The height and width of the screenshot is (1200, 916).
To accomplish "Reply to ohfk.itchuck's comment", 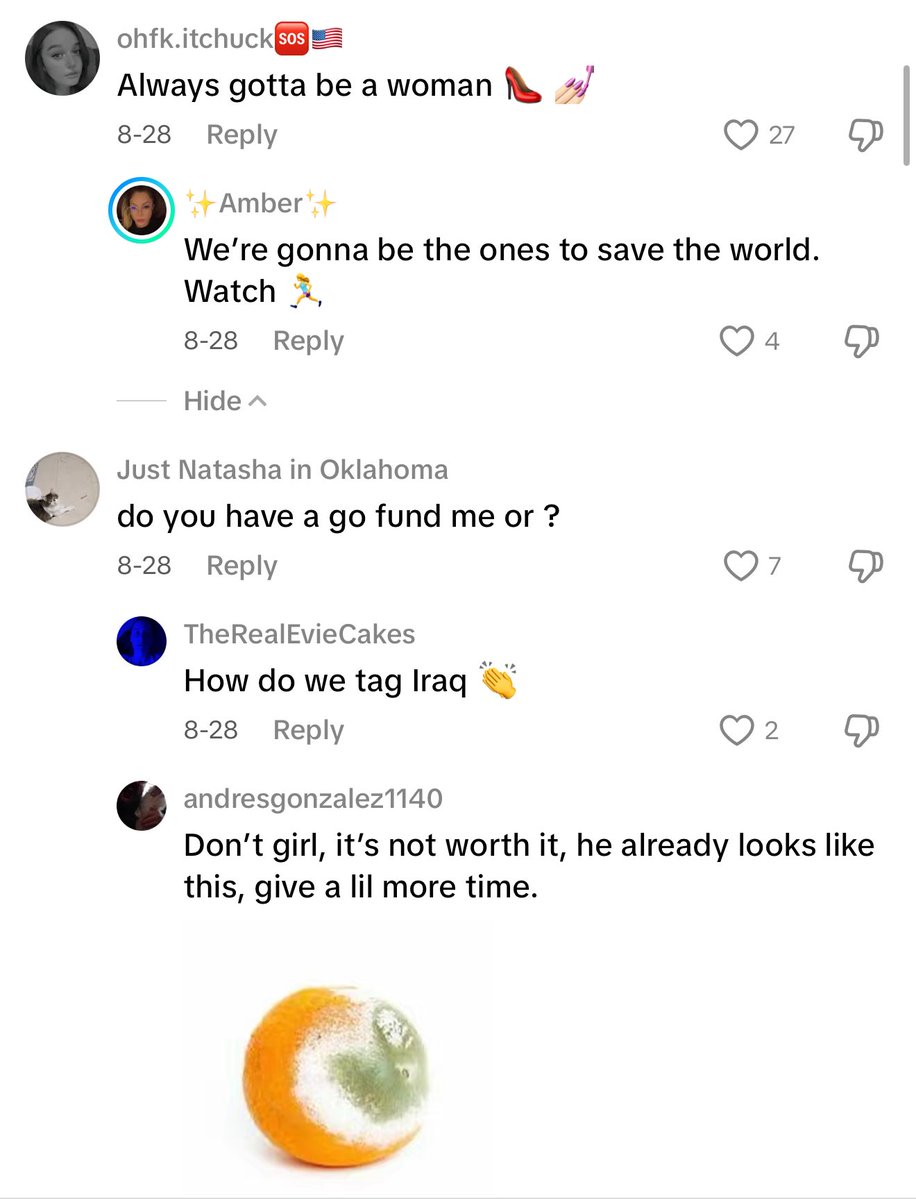I will click(x=241, y=135).
